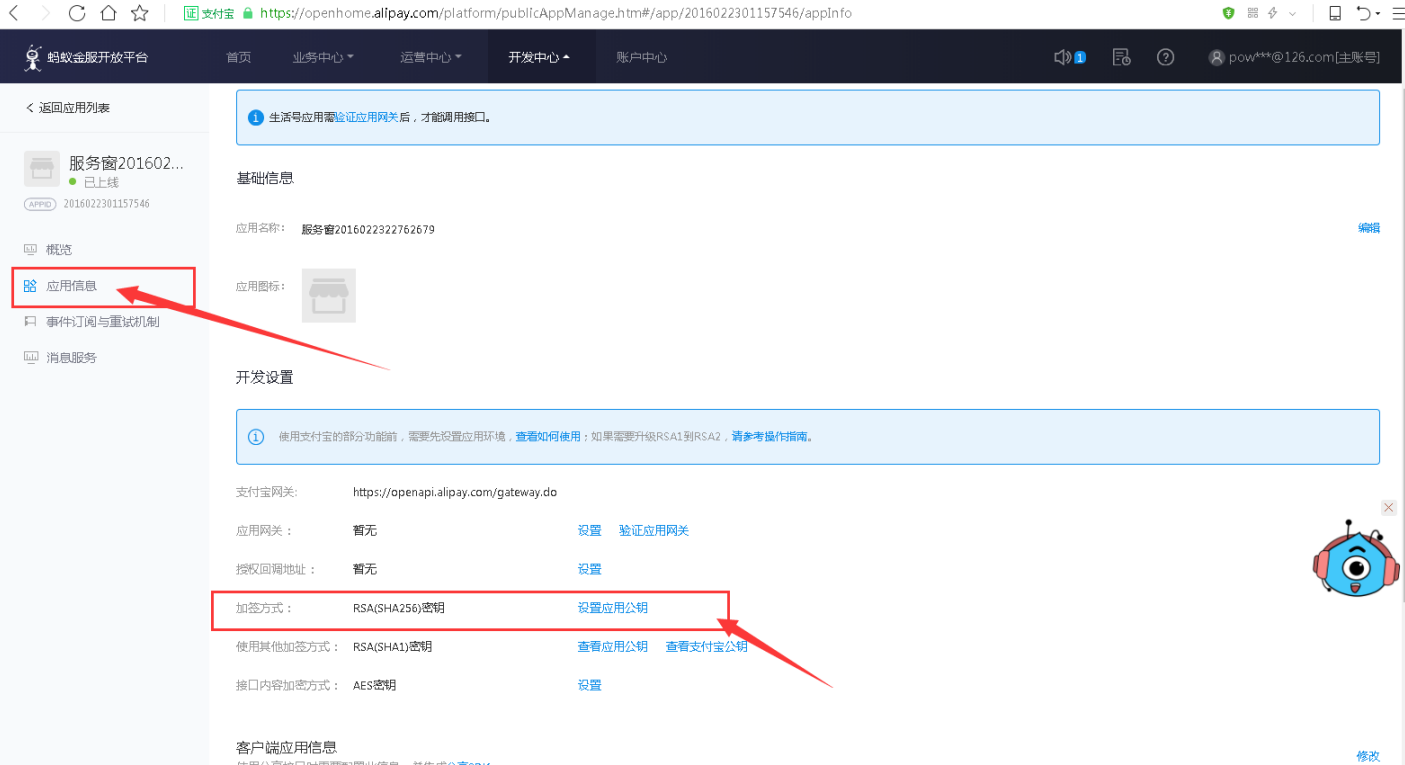Bookmark page with the star icon
Screen dimensions: 1405x765
coord(140,13)
